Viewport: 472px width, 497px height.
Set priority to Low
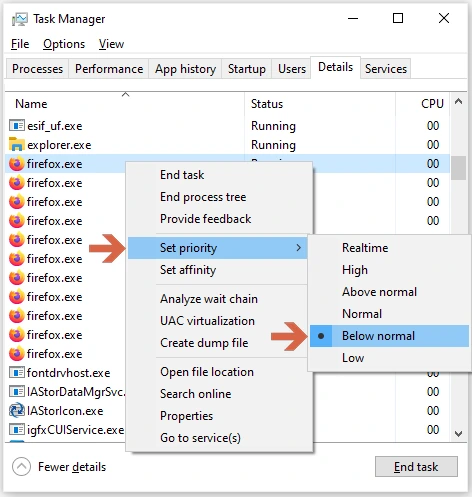tap(389, 358)
